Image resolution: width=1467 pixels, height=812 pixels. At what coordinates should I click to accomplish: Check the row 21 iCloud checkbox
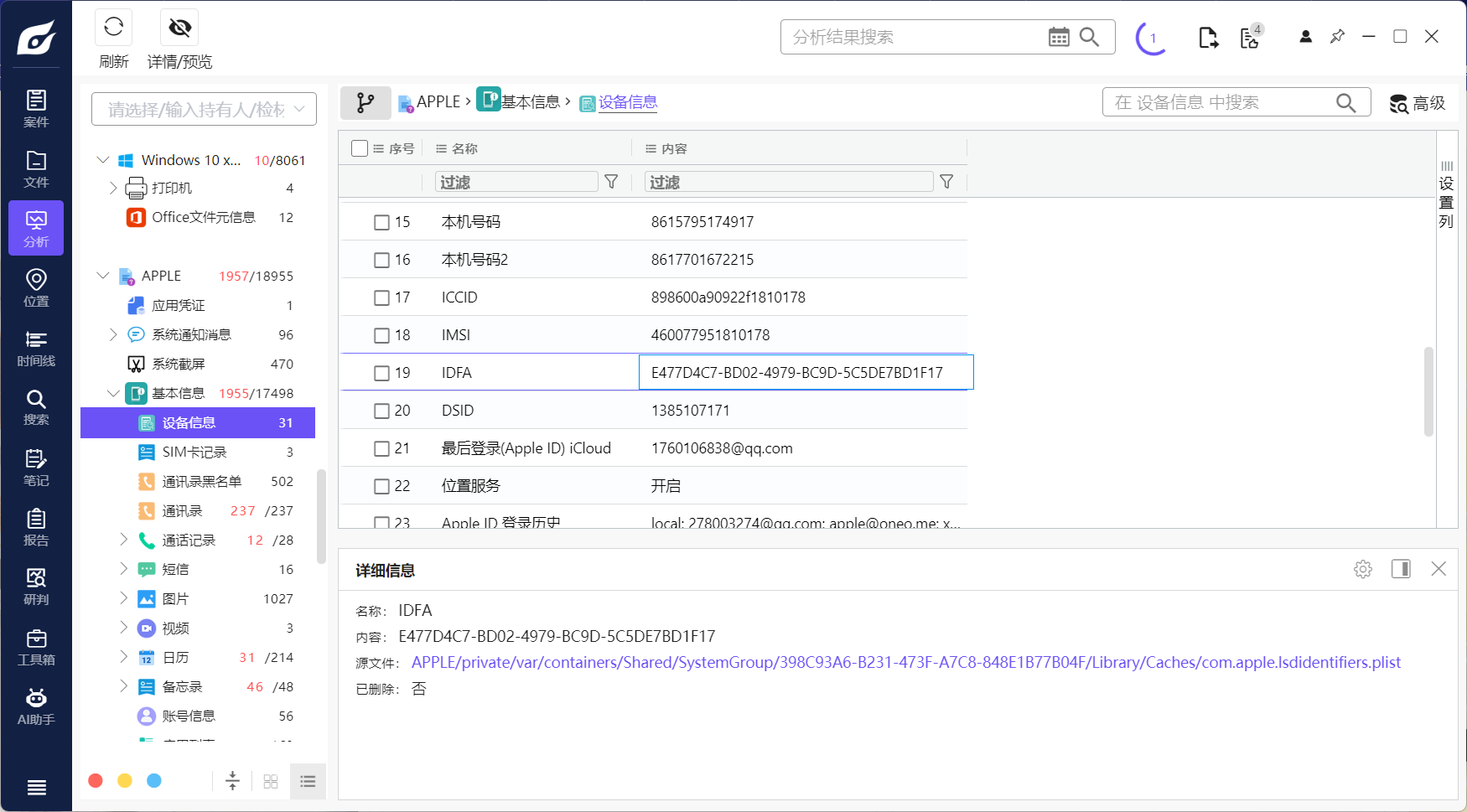pyautogui.click(x=381, y=448)
